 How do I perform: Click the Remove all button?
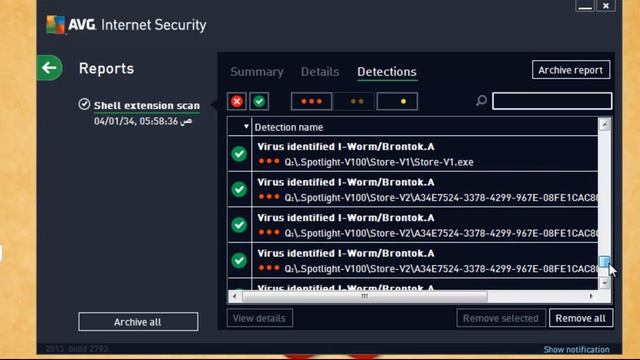pyautogui.click(x=580, y=318)
